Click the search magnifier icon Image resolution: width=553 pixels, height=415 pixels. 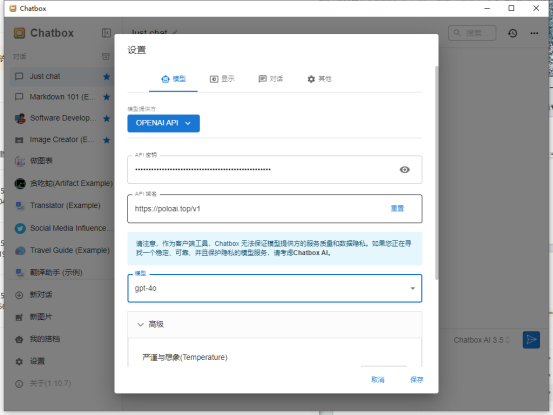coord(457,33)
